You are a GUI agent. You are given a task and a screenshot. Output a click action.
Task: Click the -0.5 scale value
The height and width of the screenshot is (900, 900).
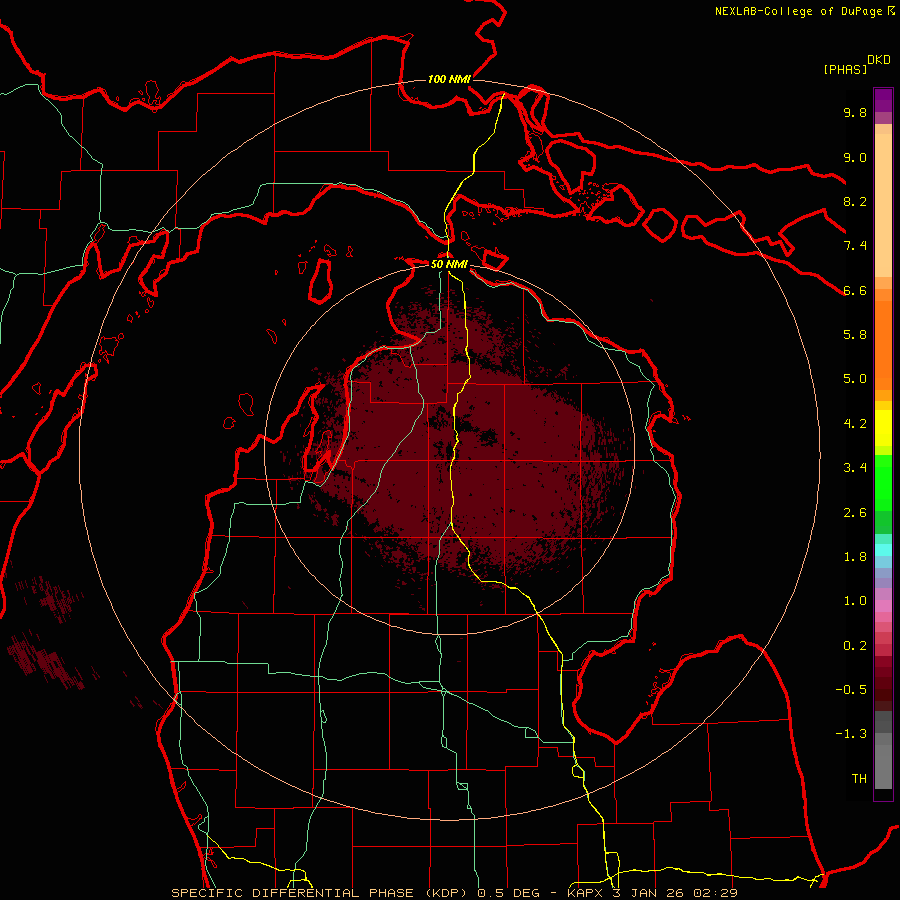[x=851, y=690]
